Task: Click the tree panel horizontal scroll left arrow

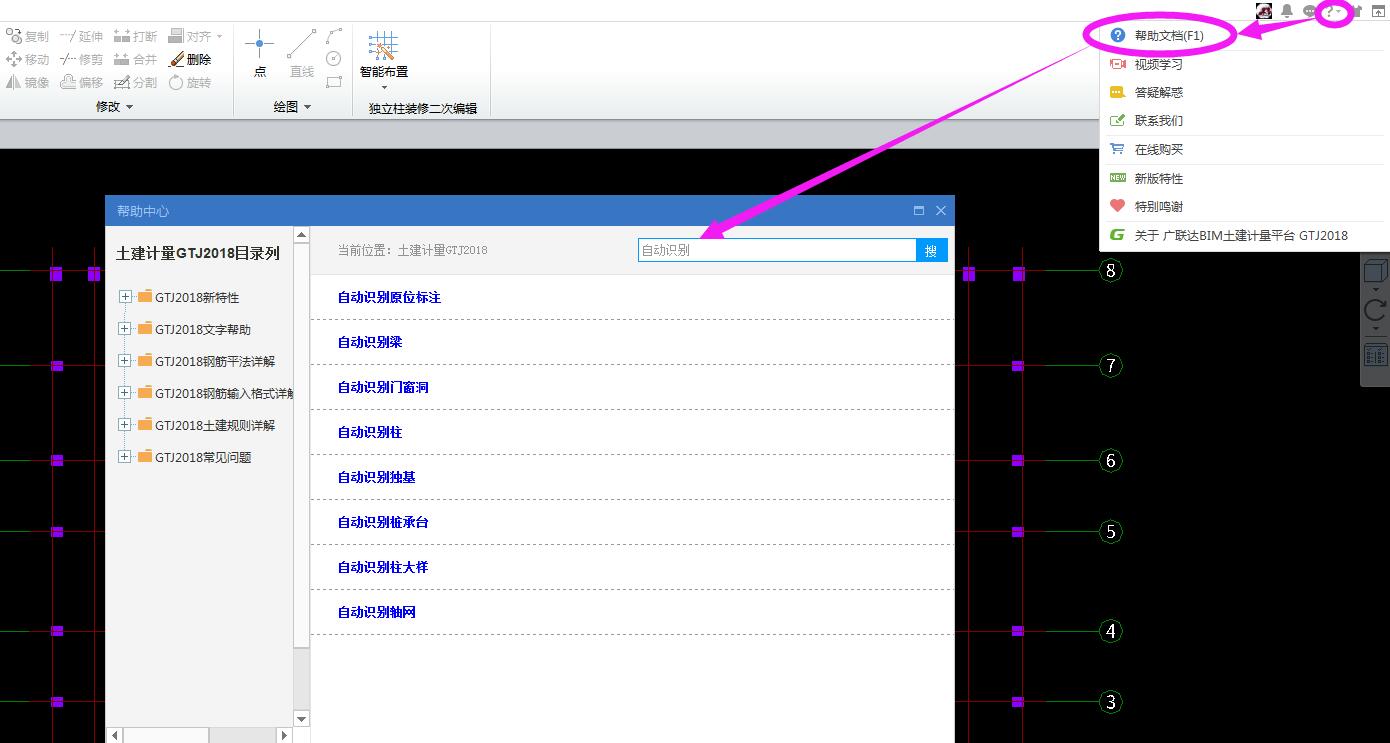Action: point(113,735)
